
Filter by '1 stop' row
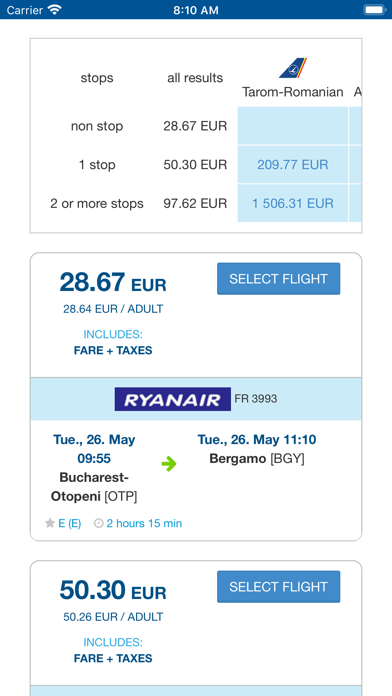(x=97, y=165)
